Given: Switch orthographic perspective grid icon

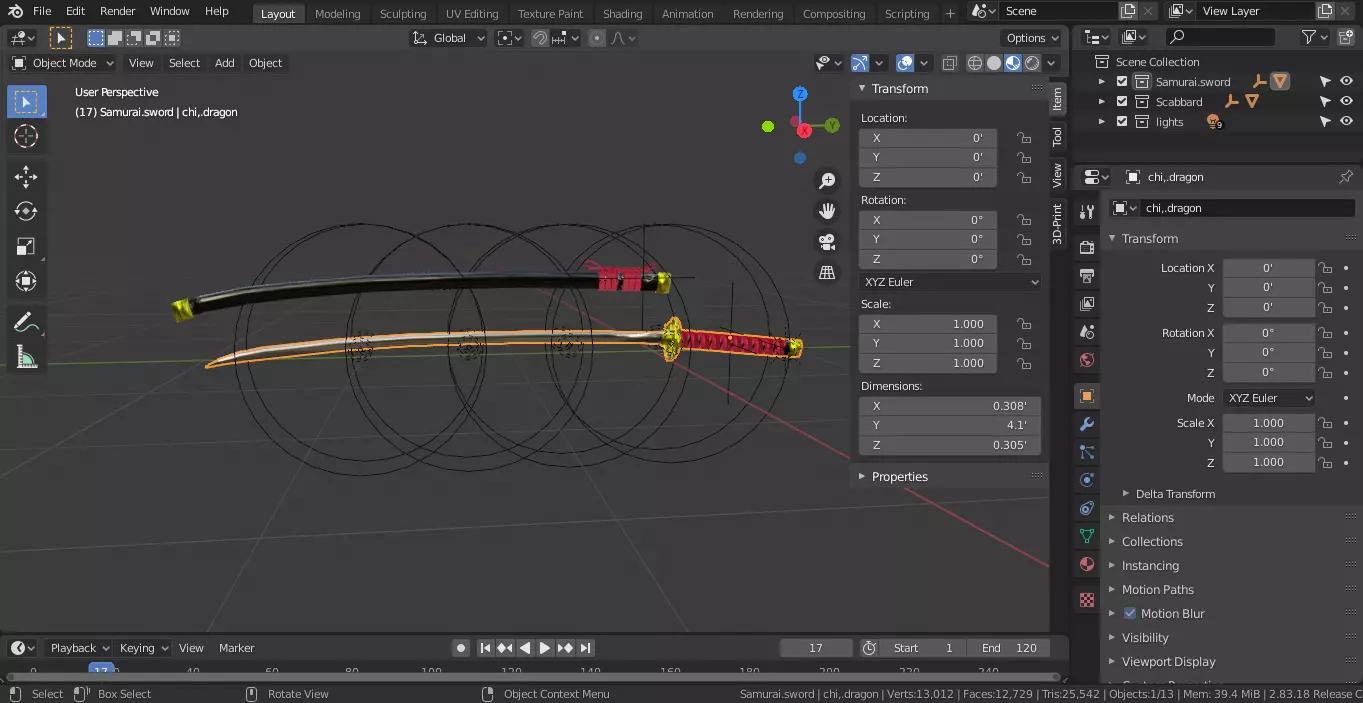Looking at the screenshot, I should (827, 272).
